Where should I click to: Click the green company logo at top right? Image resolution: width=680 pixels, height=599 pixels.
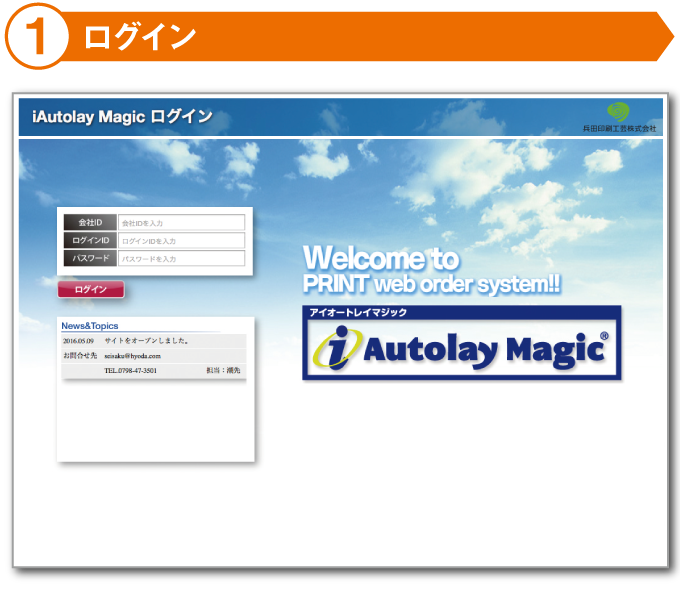pos(618,111)
